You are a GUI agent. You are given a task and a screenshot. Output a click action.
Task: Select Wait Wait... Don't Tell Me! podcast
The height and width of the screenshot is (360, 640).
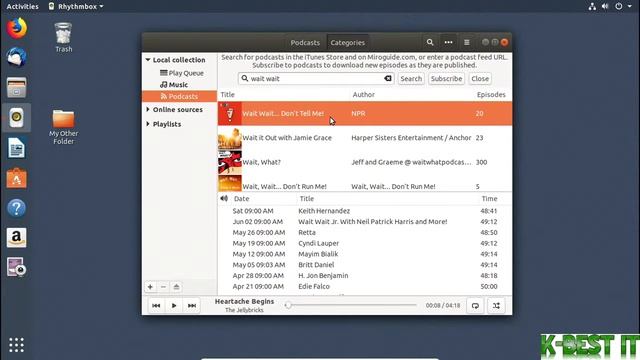point(365,113)
